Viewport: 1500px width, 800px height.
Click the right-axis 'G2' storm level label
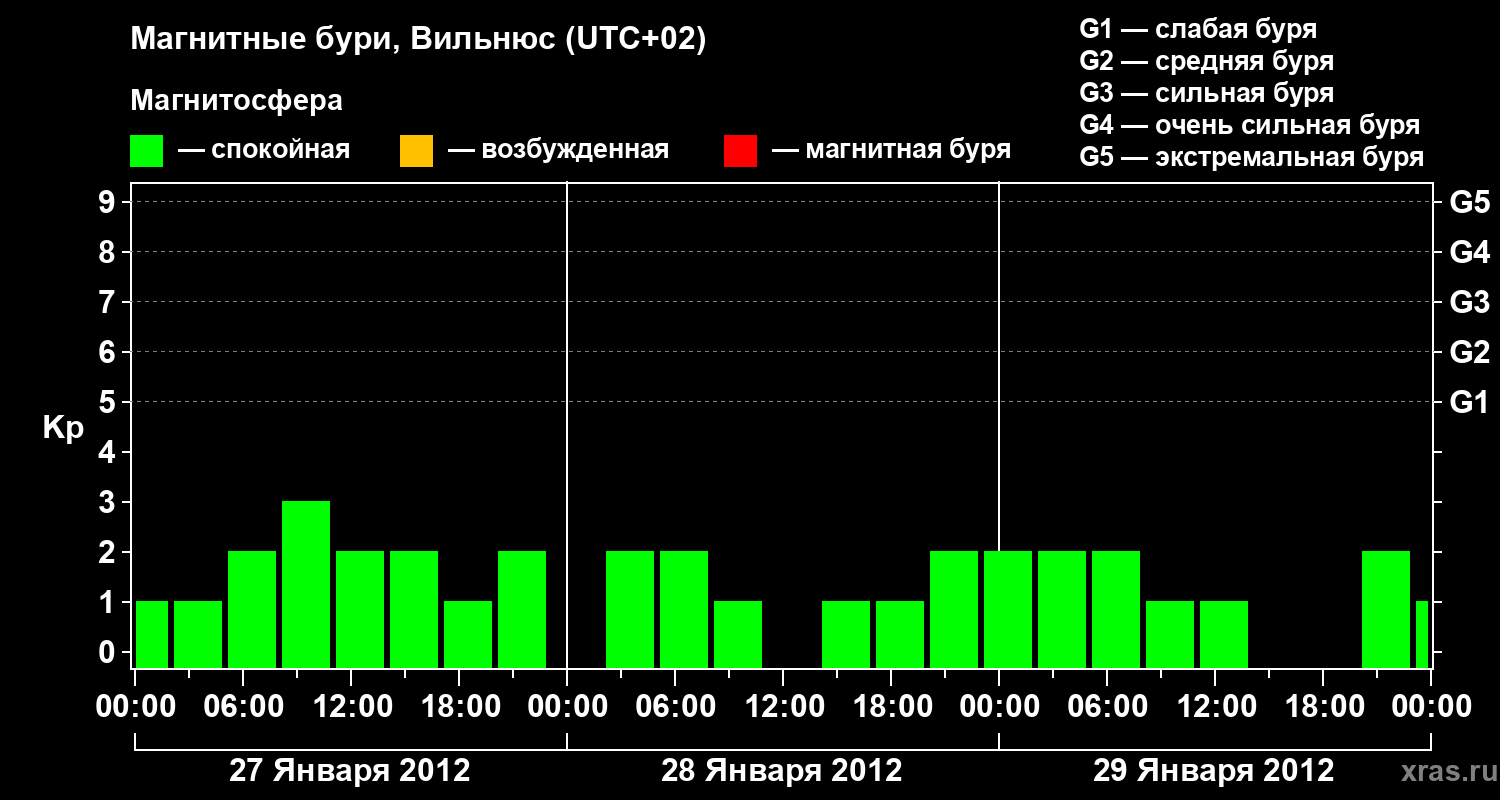point(1470,352)
